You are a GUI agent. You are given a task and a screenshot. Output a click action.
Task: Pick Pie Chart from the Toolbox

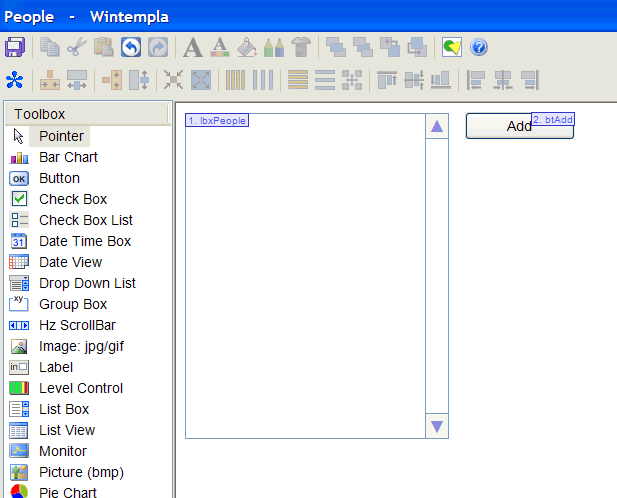point(68,492)
